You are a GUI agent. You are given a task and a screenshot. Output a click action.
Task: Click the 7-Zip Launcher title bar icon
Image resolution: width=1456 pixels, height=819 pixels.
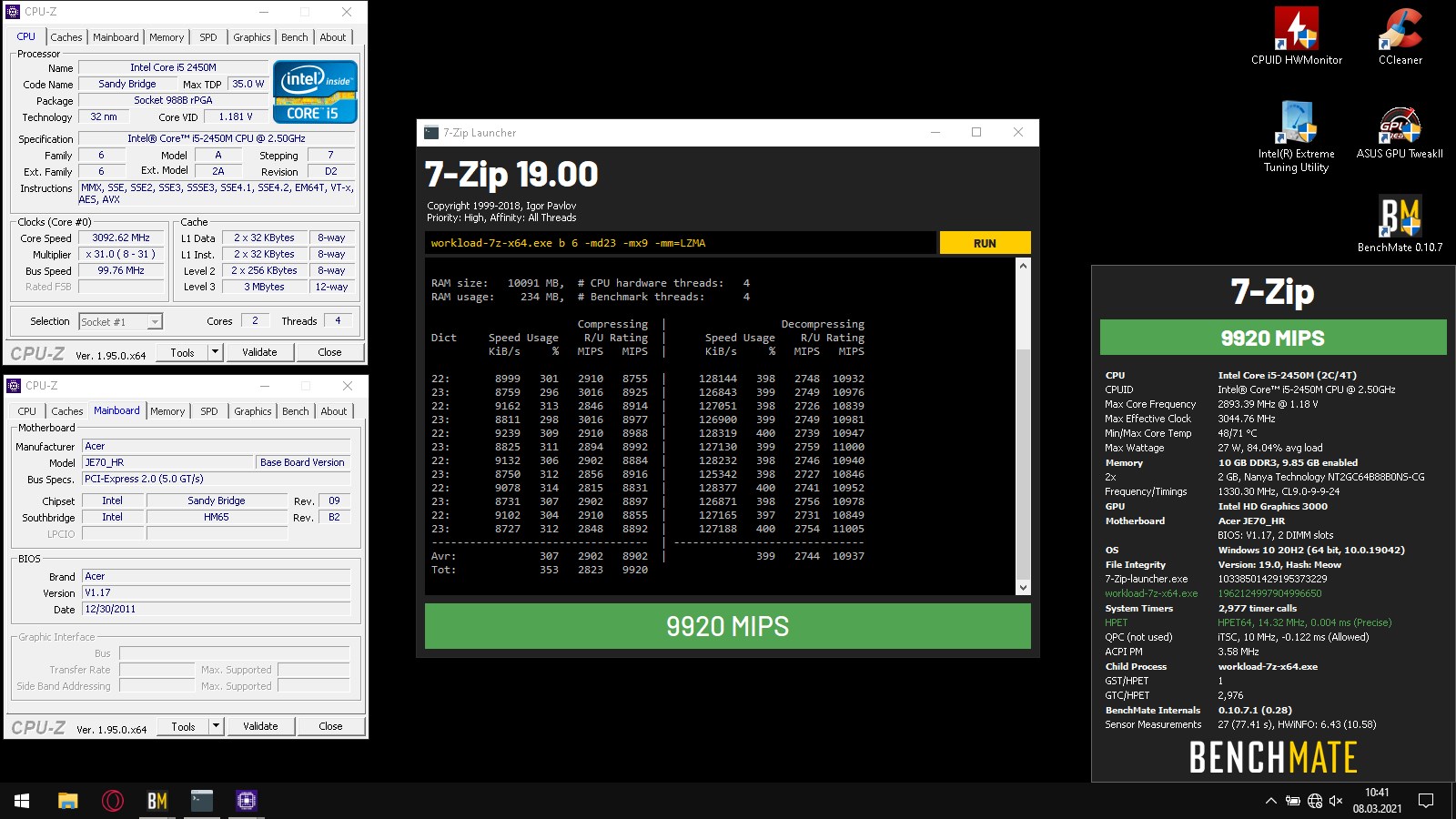[431, 133]
